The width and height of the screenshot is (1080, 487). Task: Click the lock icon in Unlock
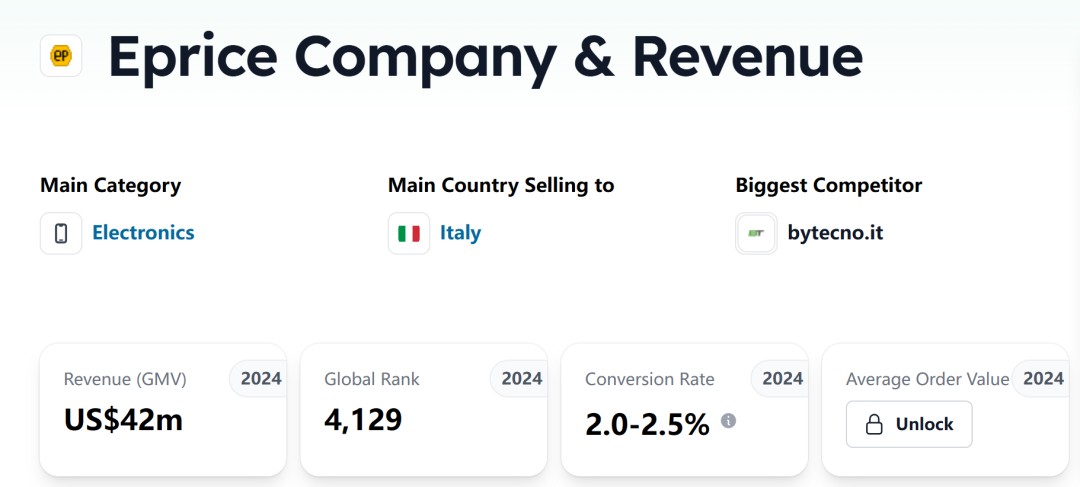click(x=874, y=425)
